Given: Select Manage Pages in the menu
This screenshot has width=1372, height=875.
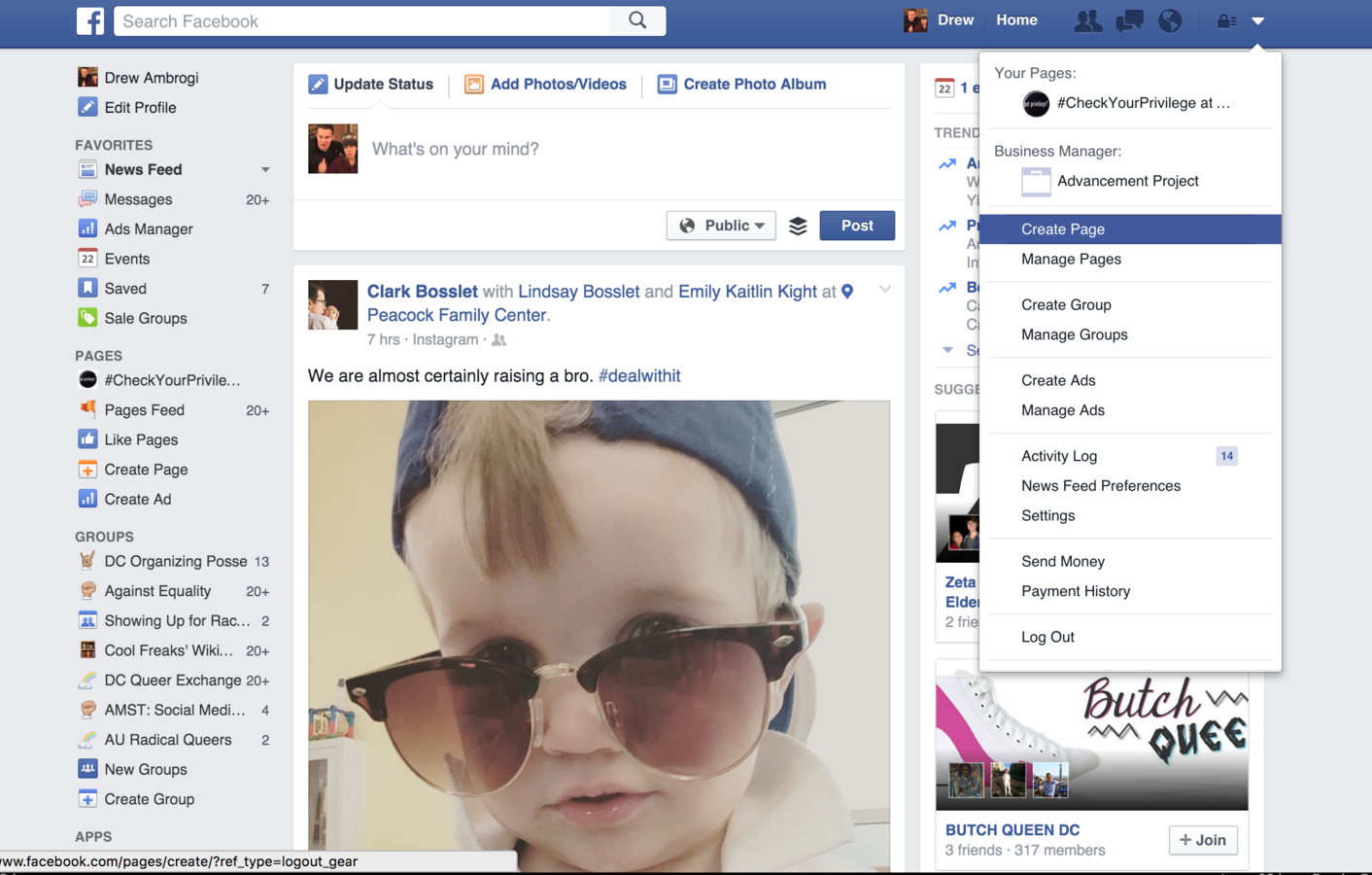Looking at the screenshot, I should coord(1071,259).
